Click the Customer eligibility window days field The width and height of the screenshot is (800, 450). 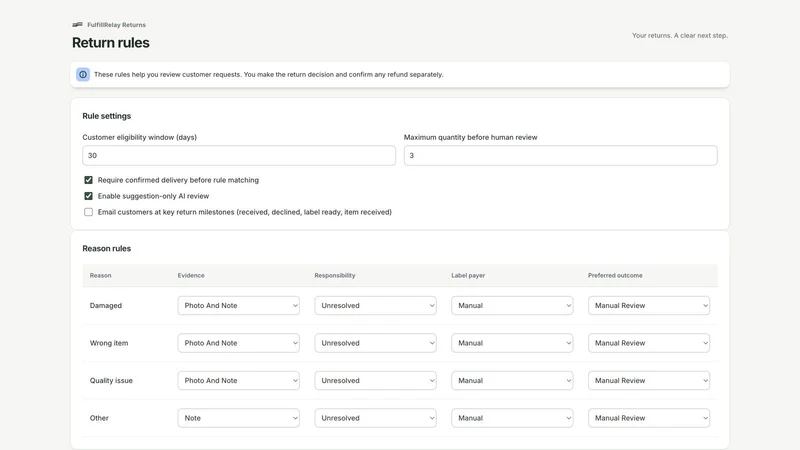point(239,156)
